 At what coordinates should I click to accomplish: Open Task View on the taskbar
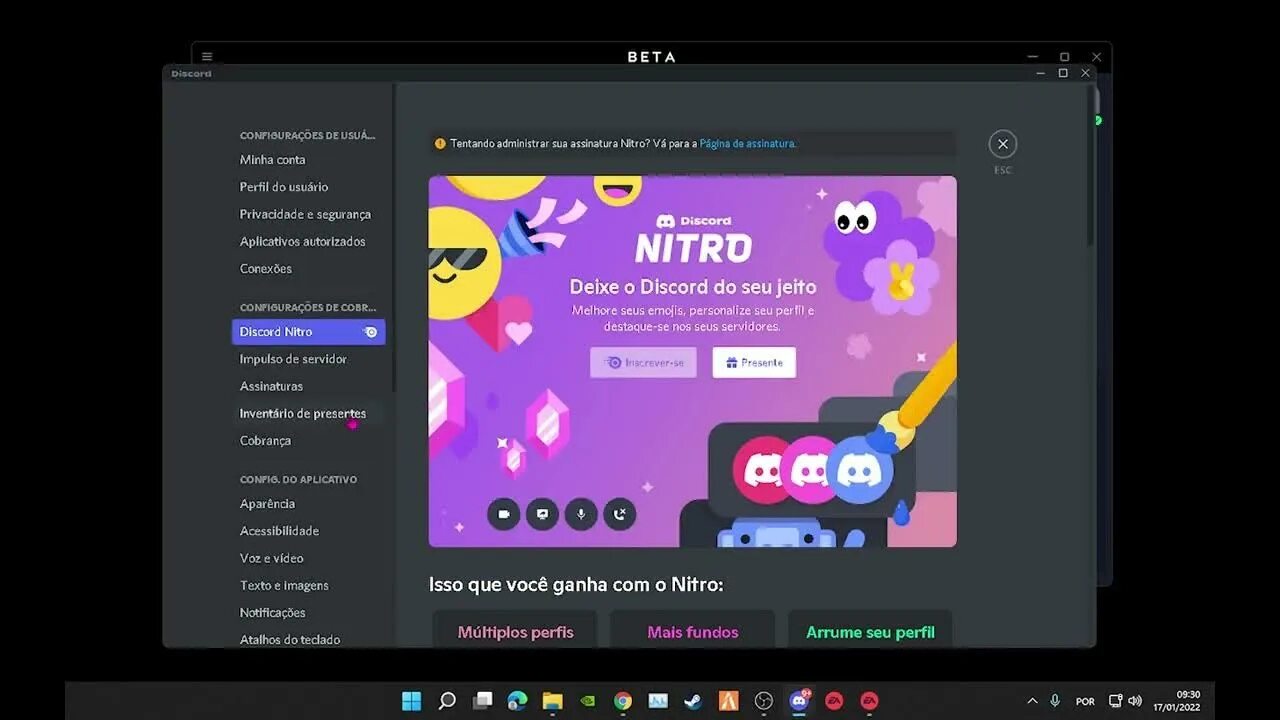point(483,701)
